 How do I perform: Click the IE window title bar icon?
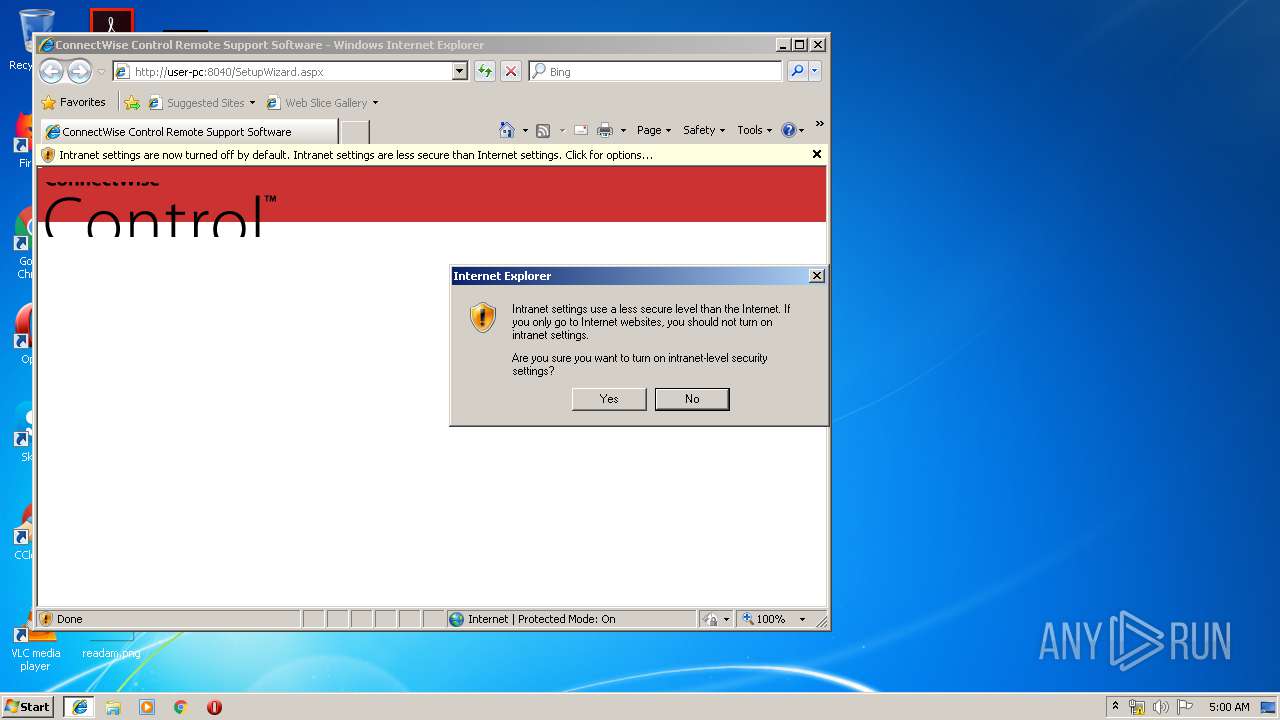46,45
